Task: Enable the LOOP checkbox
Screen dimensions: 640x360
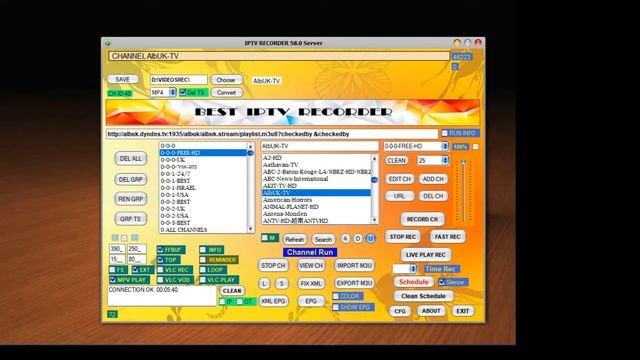Action: coord(203,270)
